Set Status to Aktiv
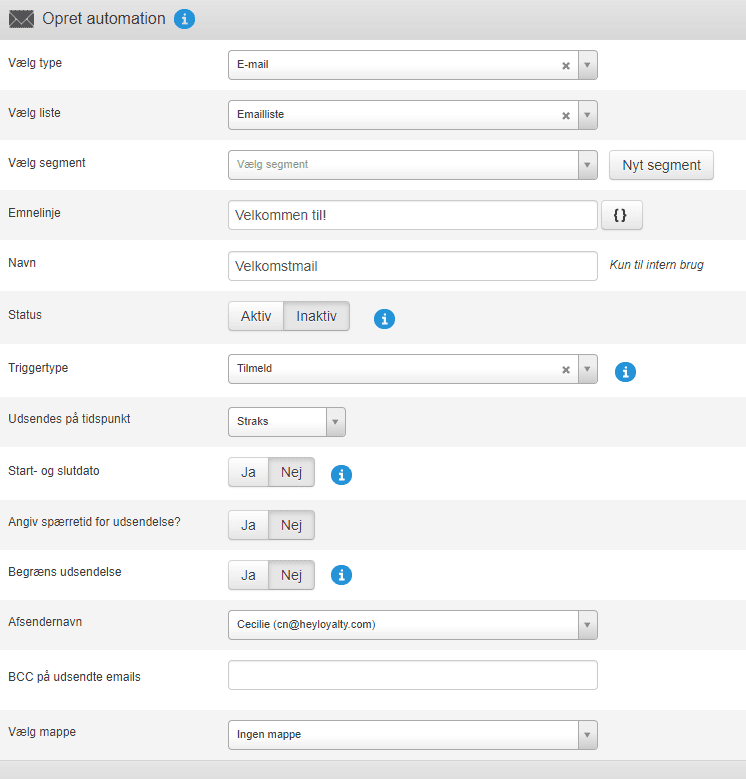Viewport: 746px width, 779px height. (256, 316)
